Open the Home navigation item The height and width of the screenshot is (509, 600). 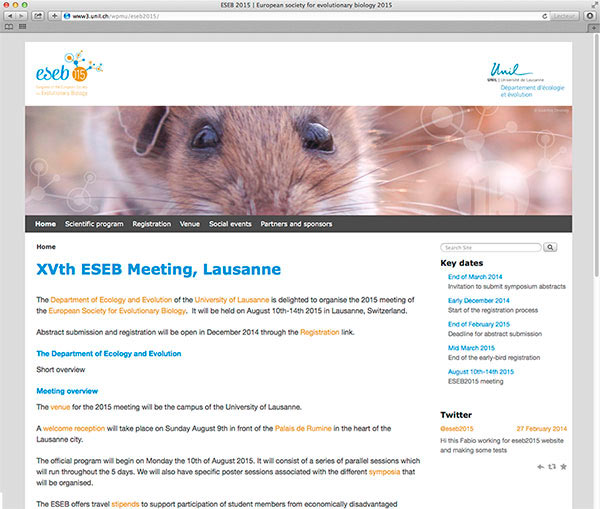(45, 224)
